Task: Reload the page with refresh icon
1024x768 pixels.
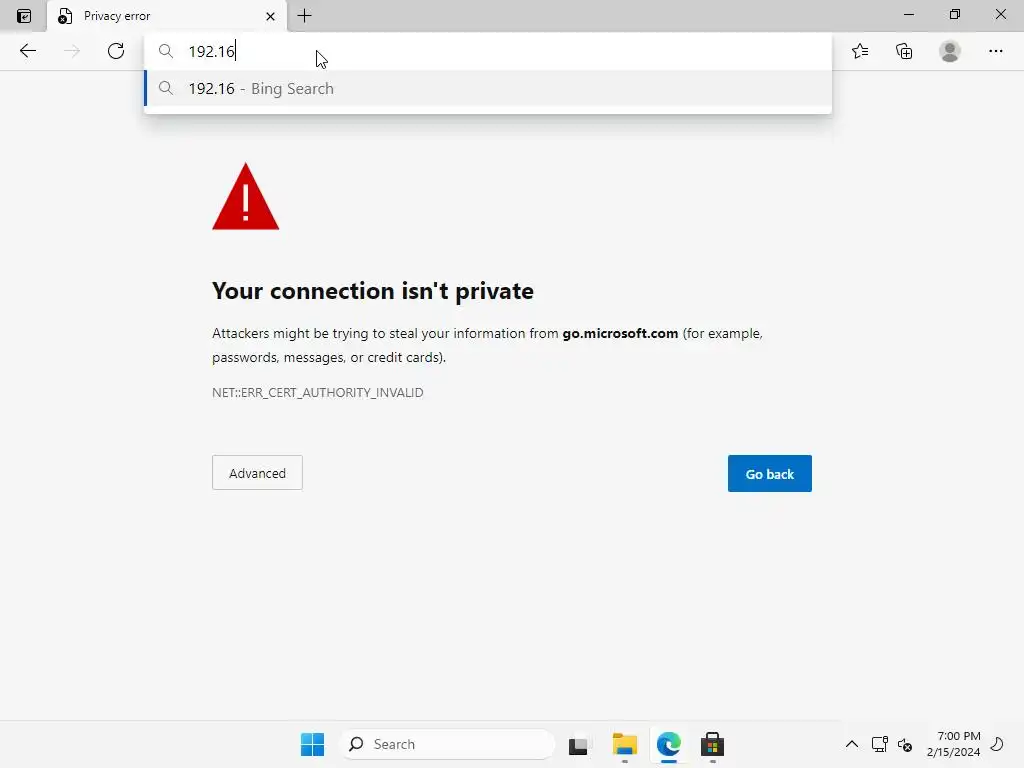Action: 116,51
